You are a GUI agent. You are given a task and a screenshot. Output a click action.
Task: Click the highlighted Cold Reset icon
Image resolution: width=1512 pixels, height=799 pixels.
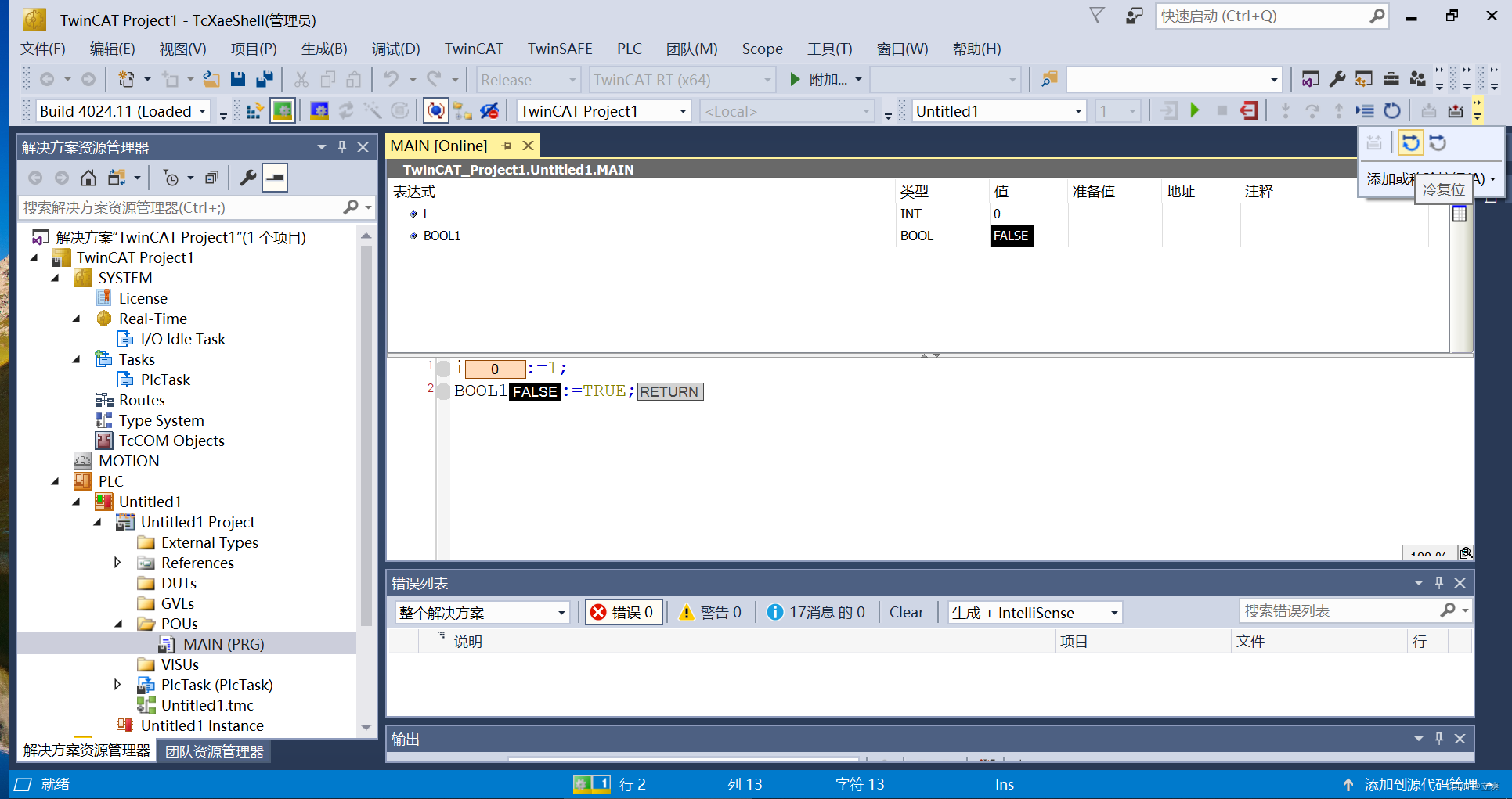point(1411,143)
